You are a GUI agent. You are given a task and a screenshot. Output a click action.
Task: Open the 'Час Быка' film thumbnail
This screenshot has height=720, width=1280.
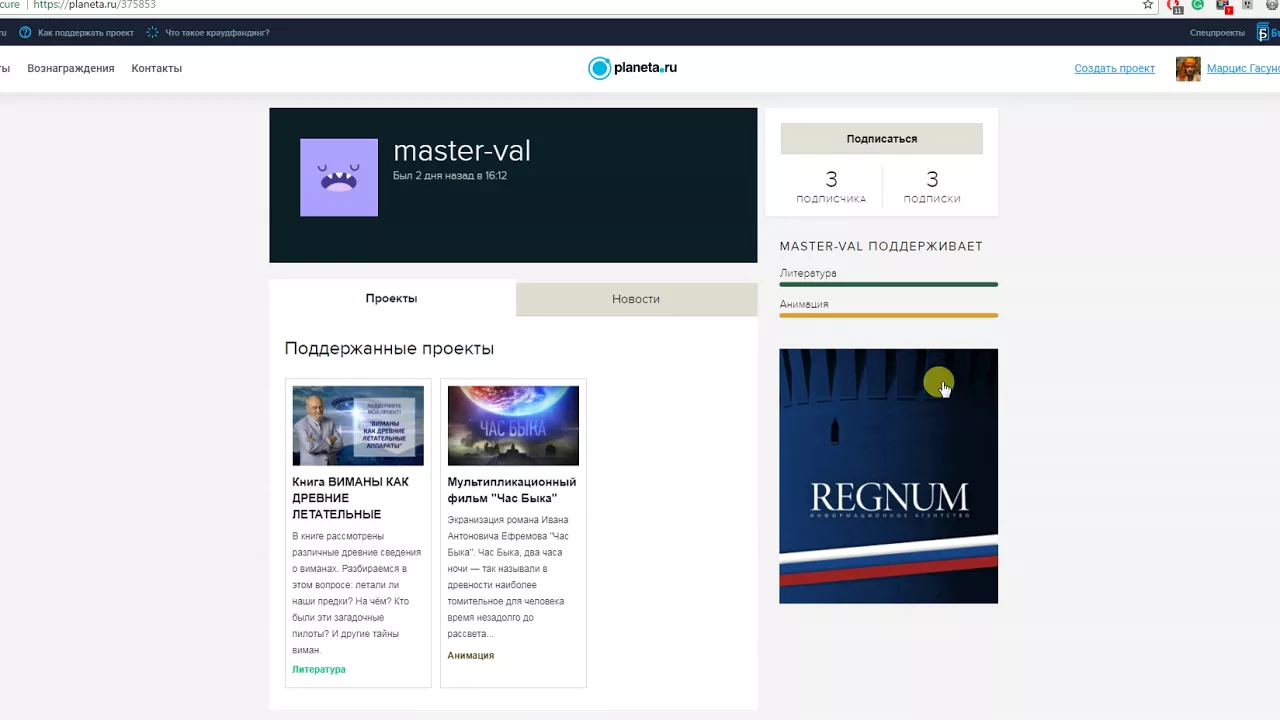pyautogui.click(x=513, y=426)
